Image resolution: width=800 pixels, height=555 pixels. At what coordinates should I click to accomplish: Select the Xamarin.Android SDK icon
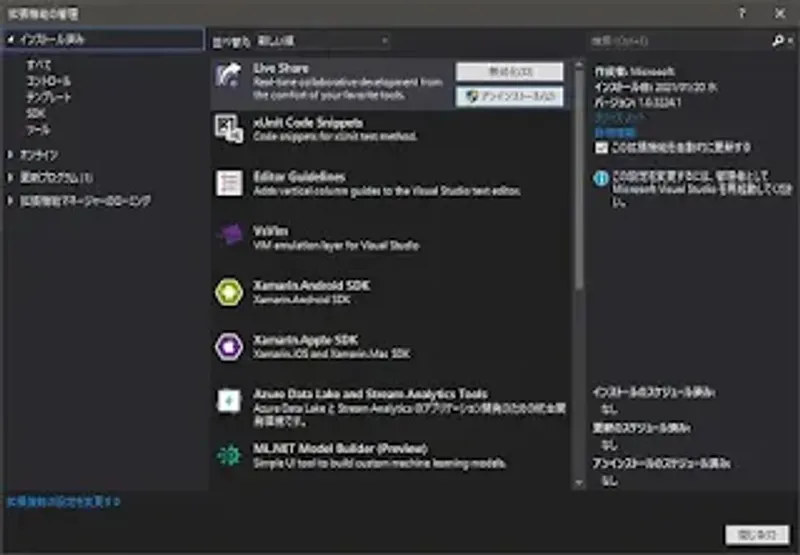tap(230, 291)
